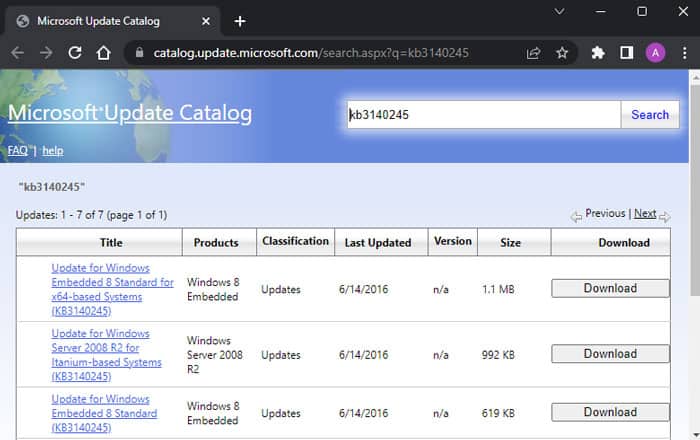Open the extensions puzzle icon
The height and width of the screenshot is (440, 700).
point(598,53)
